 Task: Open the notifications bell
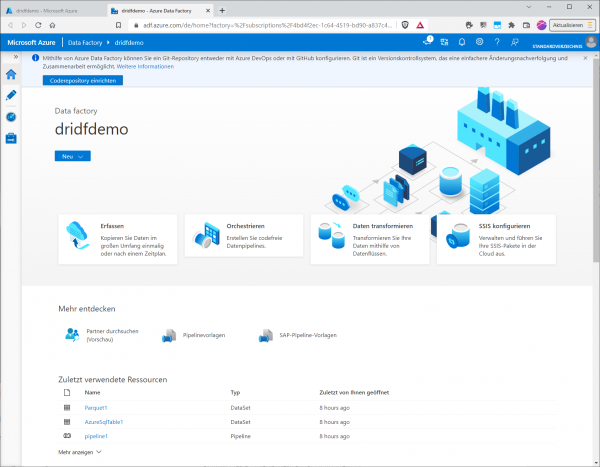click(461, 42)
